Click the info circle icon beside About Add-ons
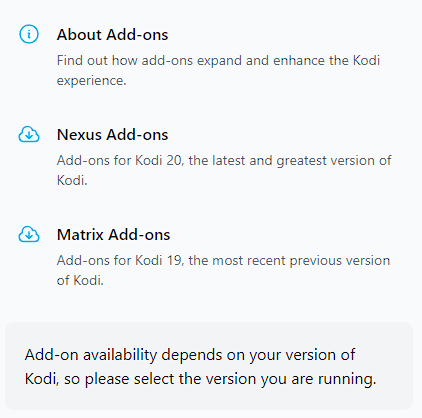Screen dimensions: 422x418 (x=29, y=34)
